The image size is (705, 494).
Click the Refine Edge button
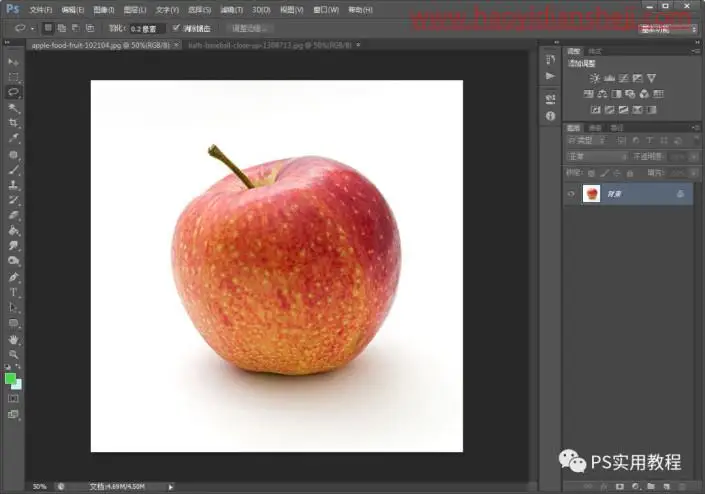249,28
